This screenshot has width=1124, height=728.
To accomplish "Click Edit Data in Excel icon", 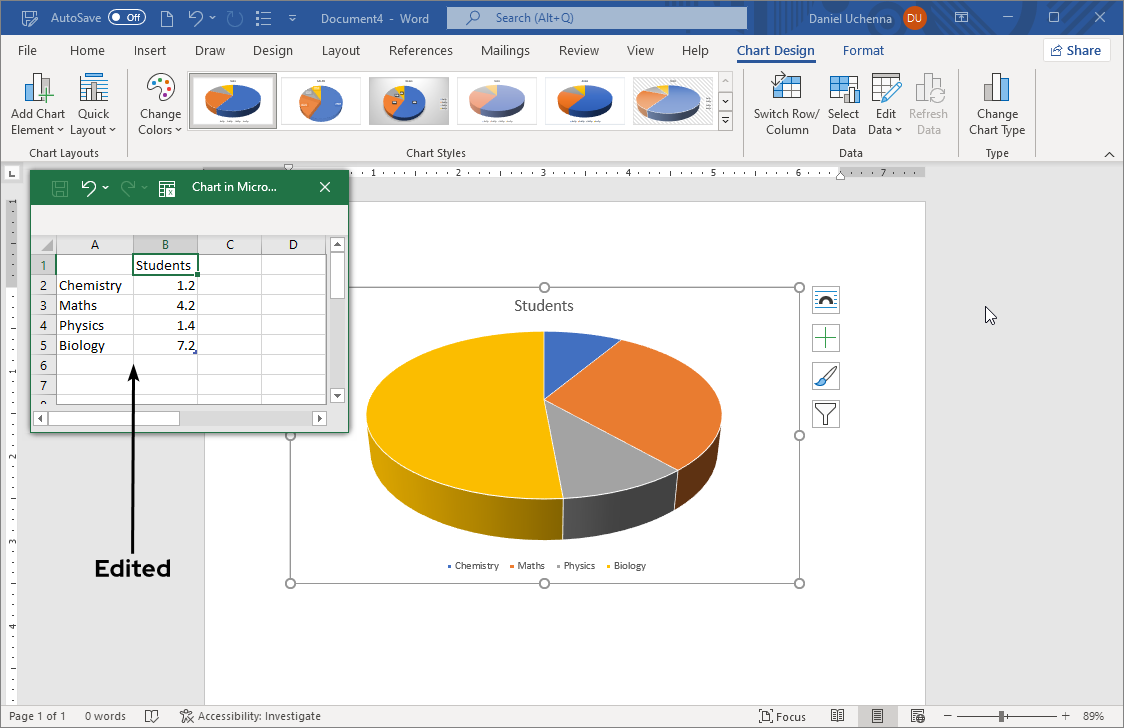I will pyautogui.click(x=166, y=187).
